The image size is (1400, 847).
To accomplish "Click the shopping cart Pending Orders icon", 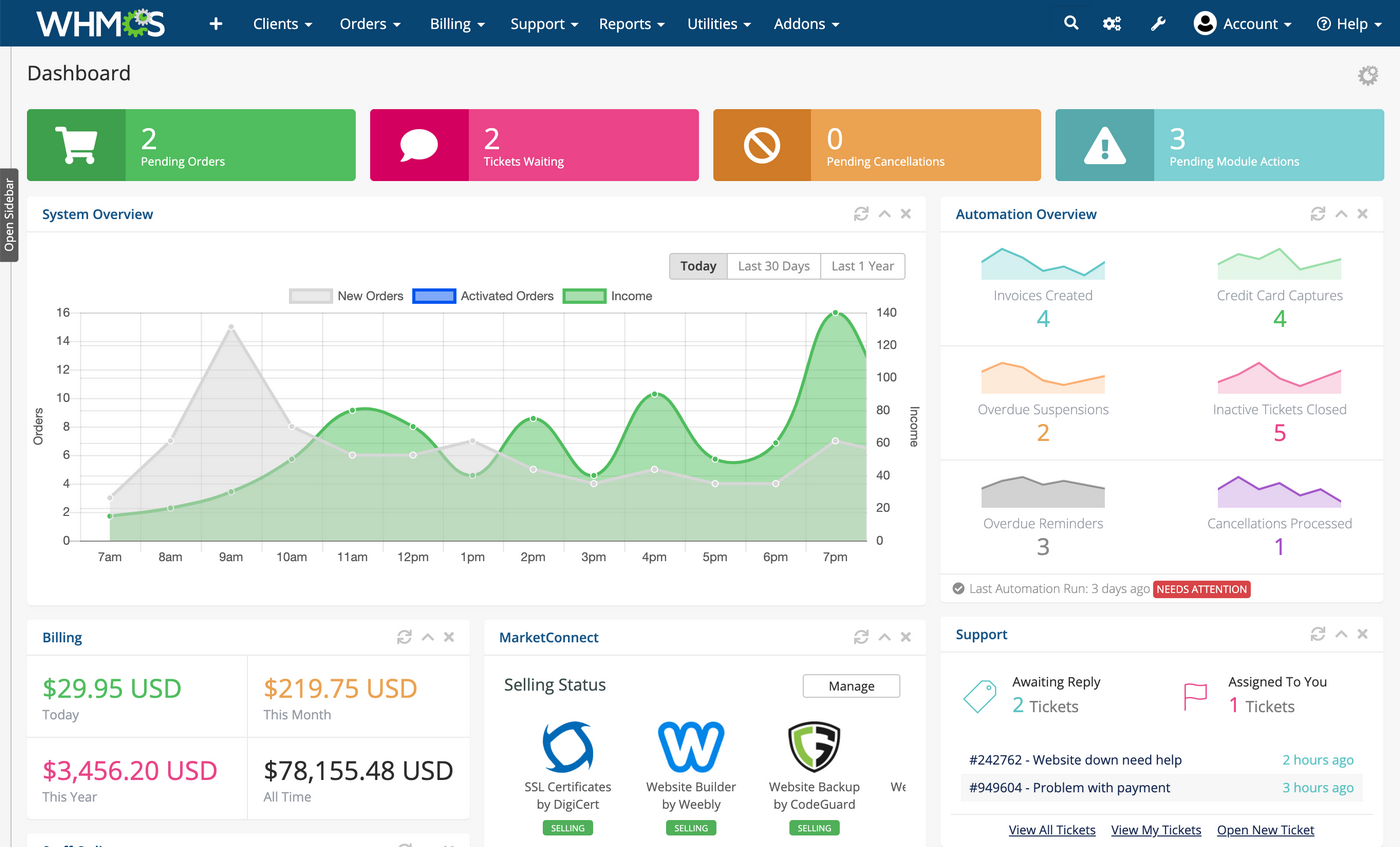I will pos(76,145).
